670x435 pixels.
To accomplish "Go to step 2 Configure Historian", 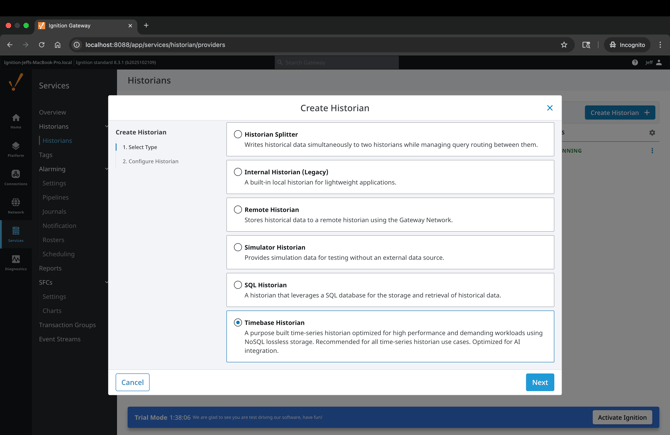I will pos(151,161).
